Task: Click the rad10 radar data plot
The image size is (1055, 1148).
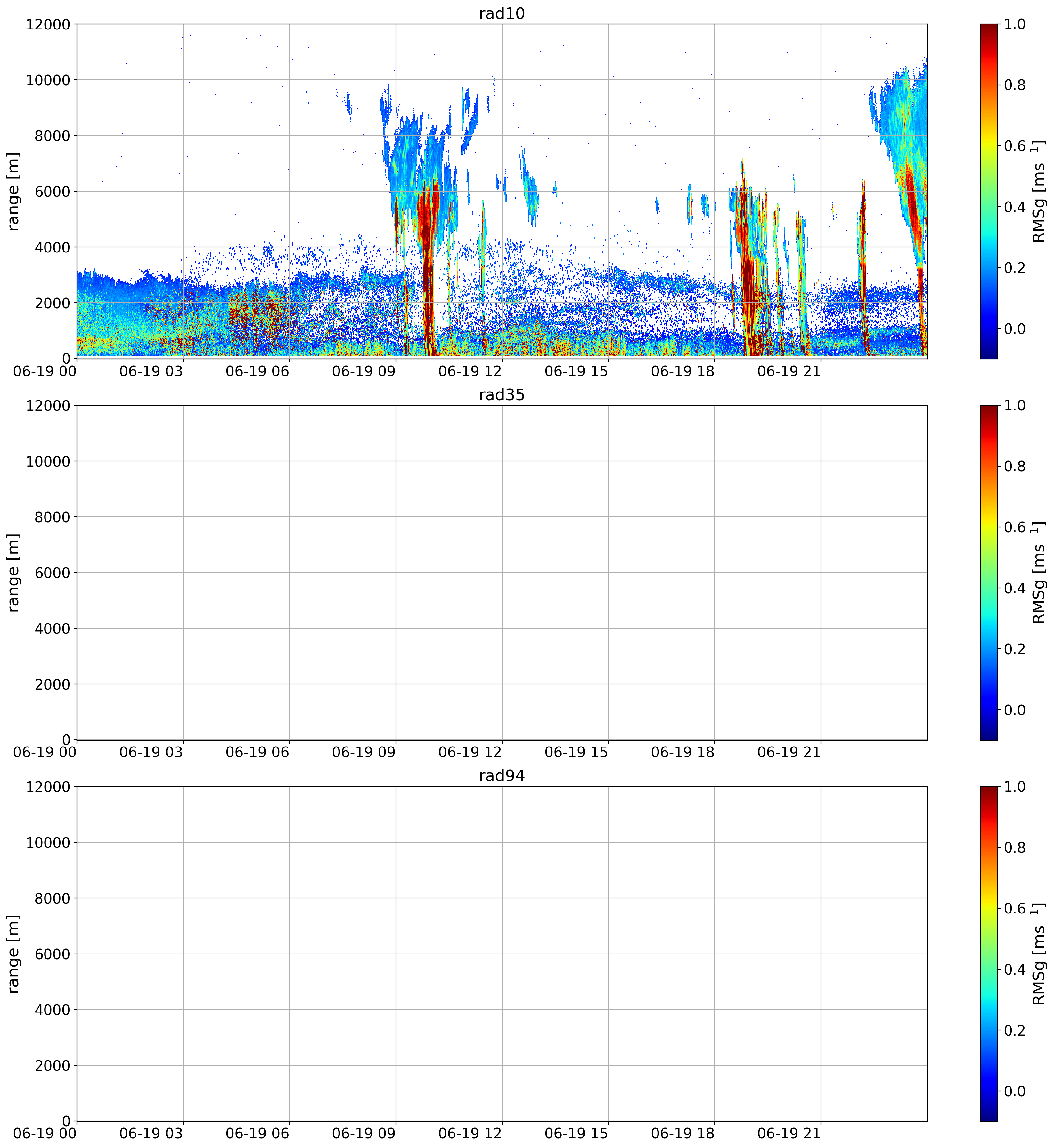Action: coord(502,191)
